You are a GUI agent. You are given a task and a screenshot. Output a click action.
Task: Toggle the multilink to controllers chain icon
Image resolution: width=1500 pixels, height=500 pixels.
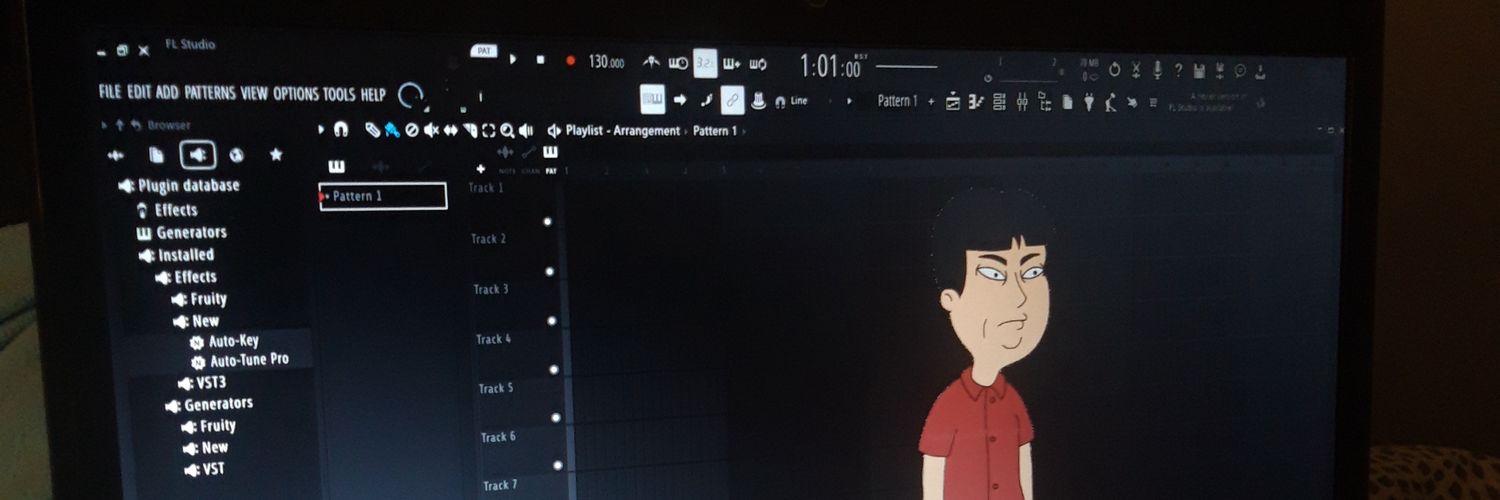click(732, 100)
